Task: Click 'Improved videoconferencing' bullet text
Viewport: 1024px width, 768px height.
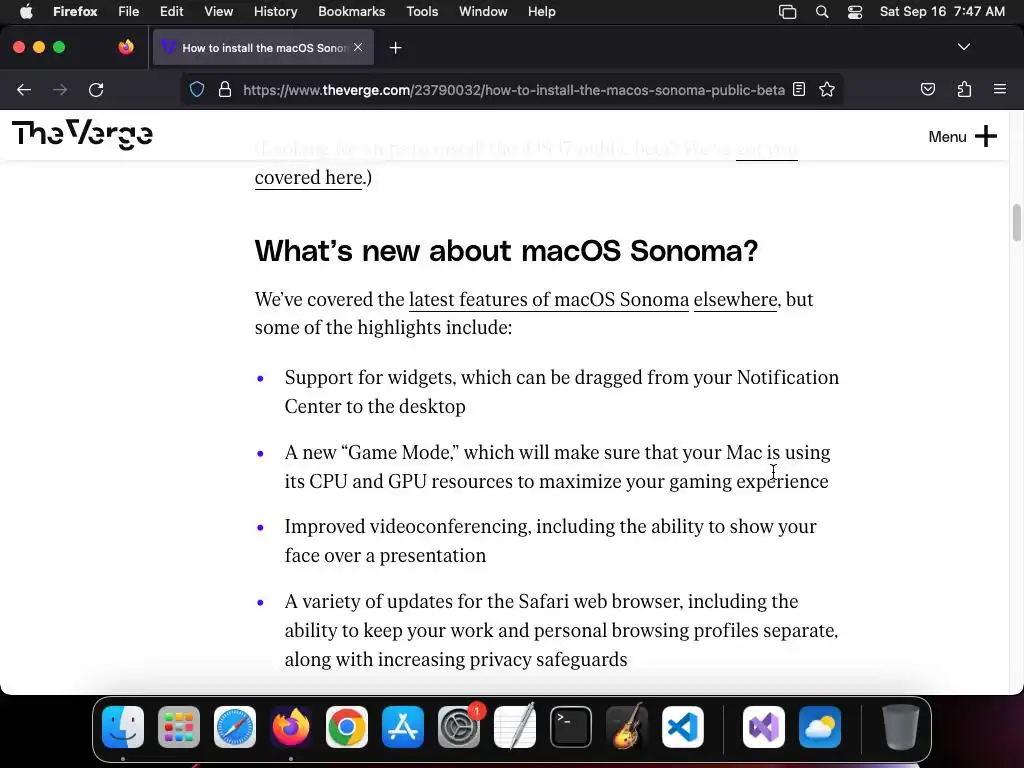Action: [551, 541]
